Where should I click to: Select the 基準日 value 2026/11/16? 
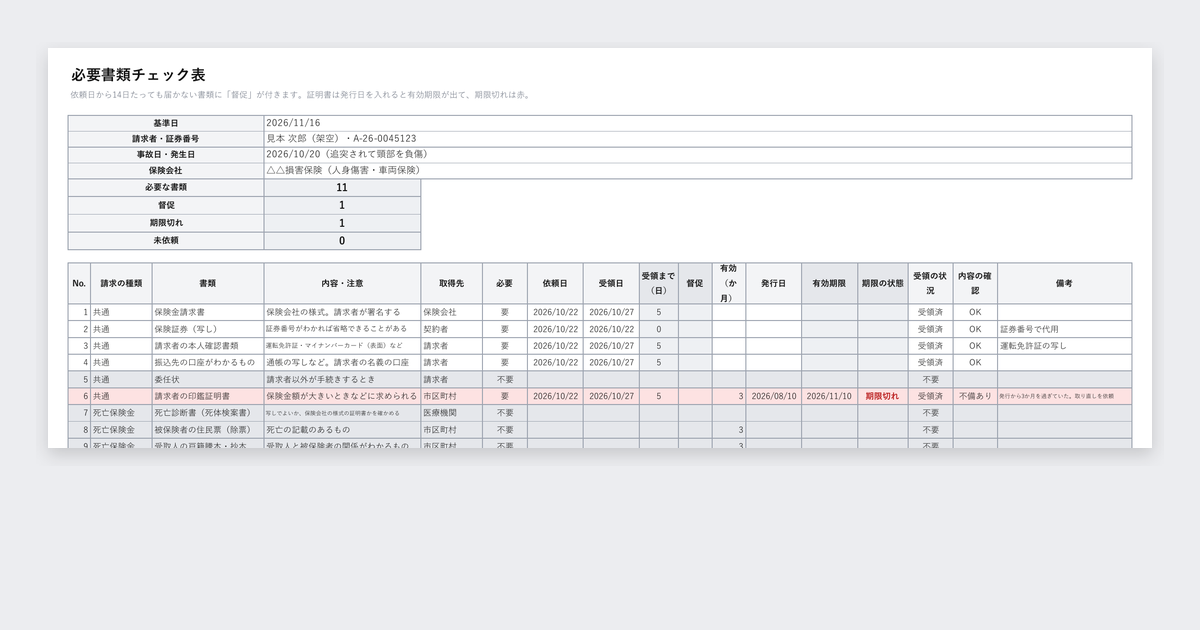tap(698, 123)
